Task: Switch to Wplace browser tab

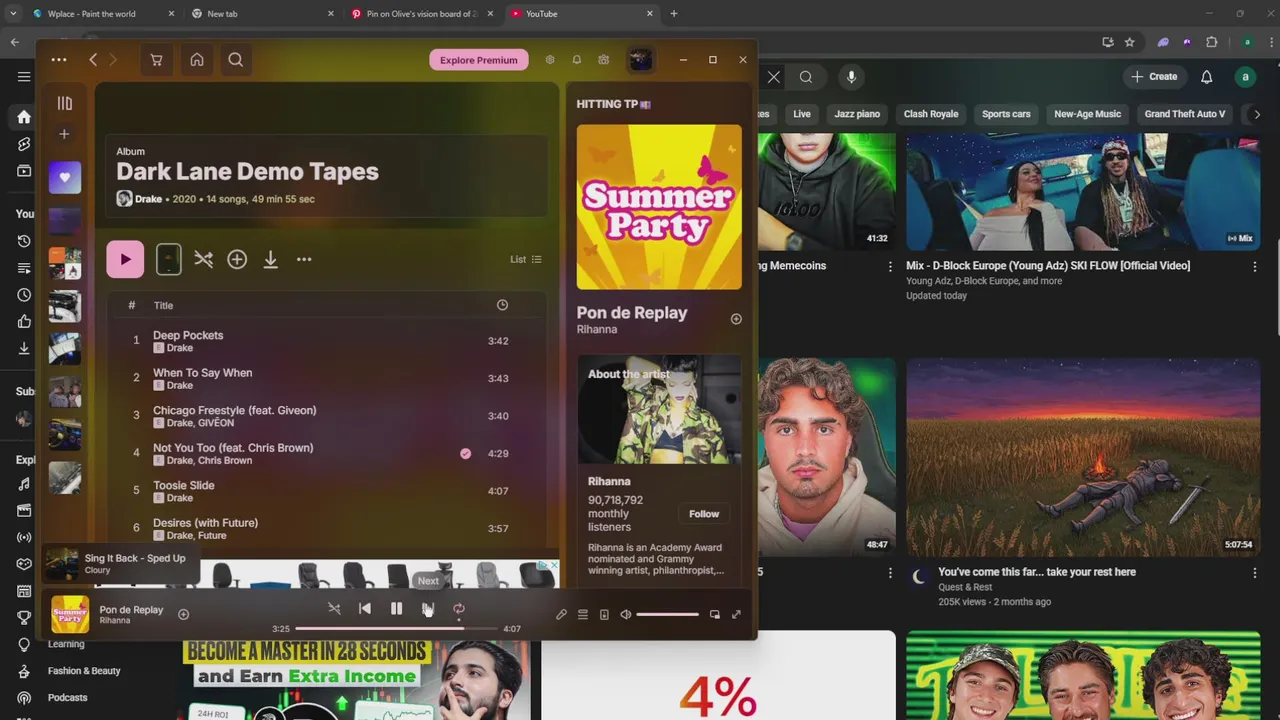Action: (103, 14)
